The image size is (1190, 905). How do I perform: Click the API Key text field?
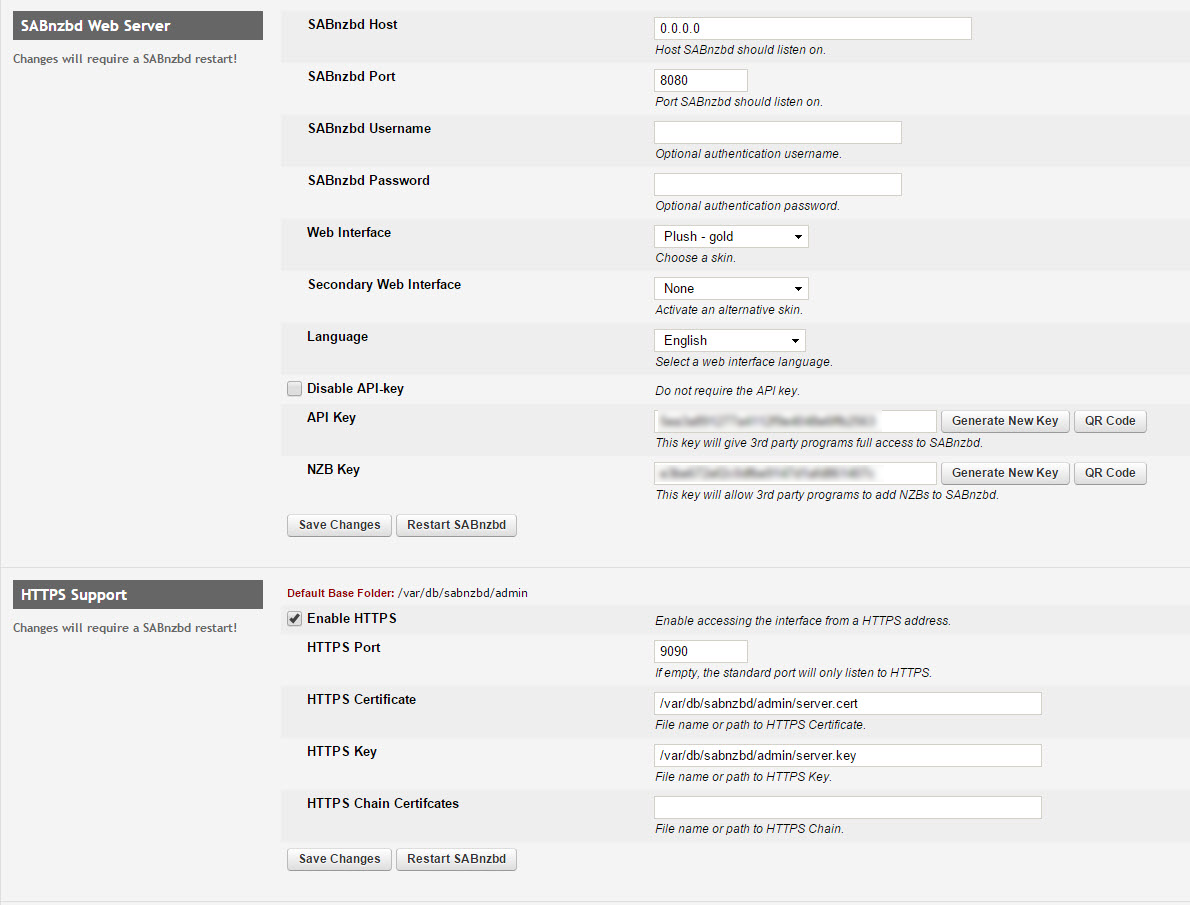tap(795, 421)
